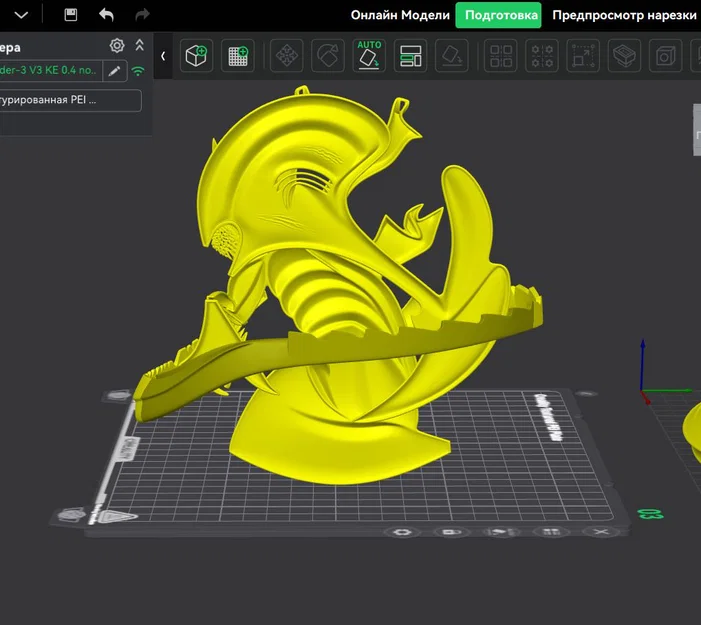Open the textured PEI bed type dropdown
Viewport: 701px width, 625px height.
71,100
